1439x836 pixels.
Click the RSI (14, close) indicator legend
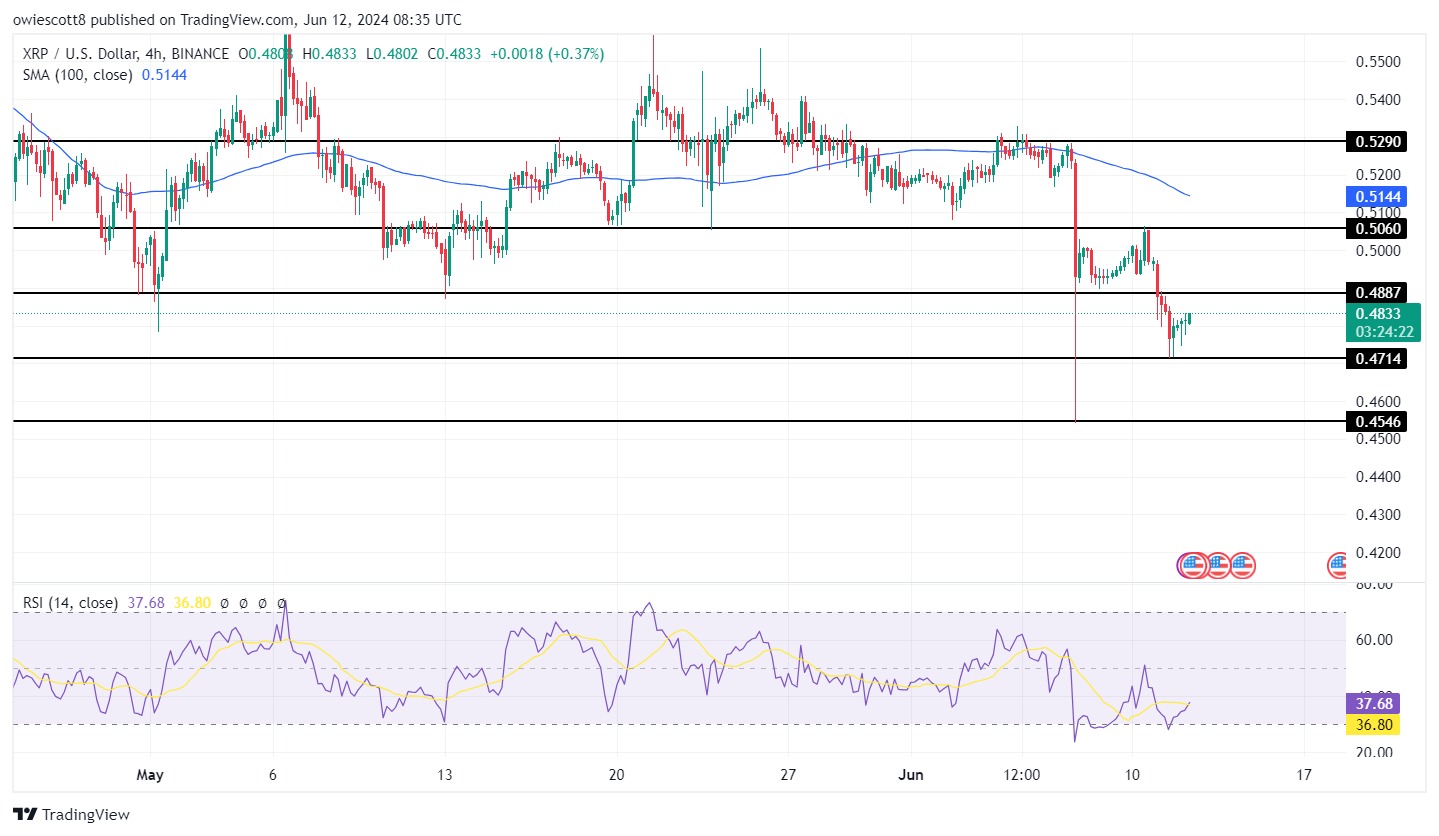70,603
